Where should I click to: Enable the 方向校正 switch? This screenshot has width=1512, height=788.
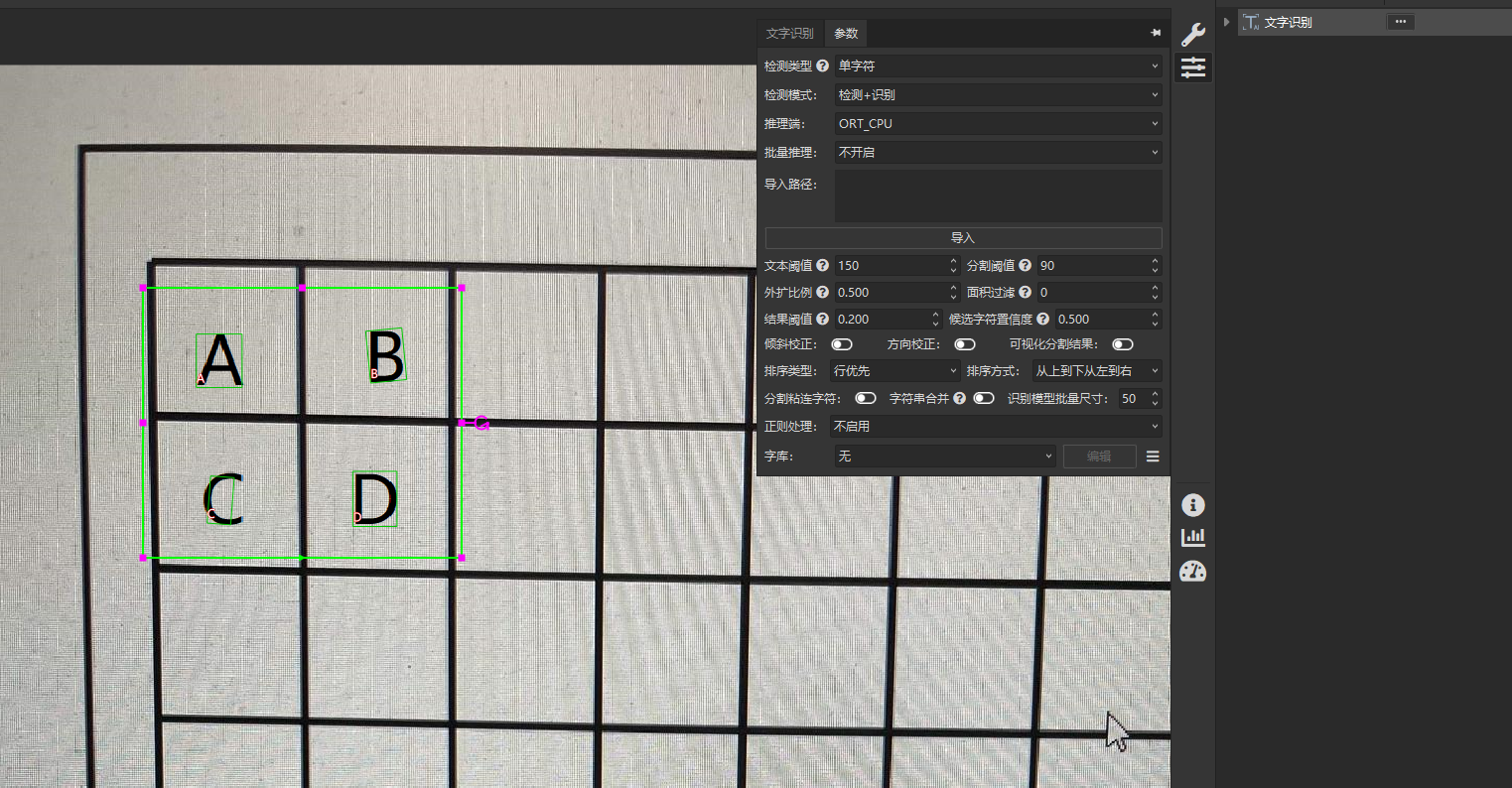964,344
